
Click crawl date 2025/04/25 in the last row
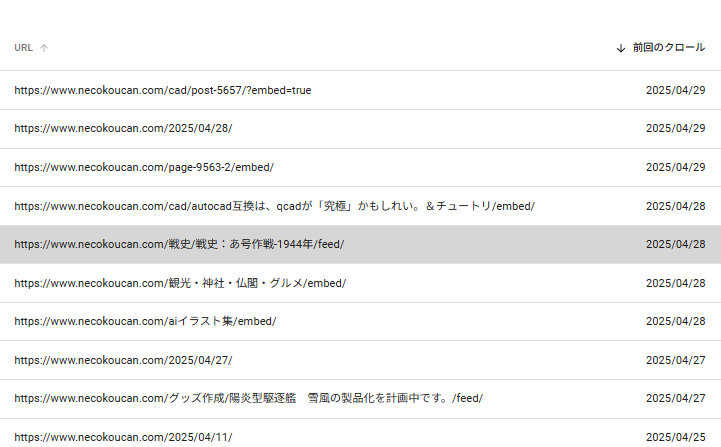675,437
